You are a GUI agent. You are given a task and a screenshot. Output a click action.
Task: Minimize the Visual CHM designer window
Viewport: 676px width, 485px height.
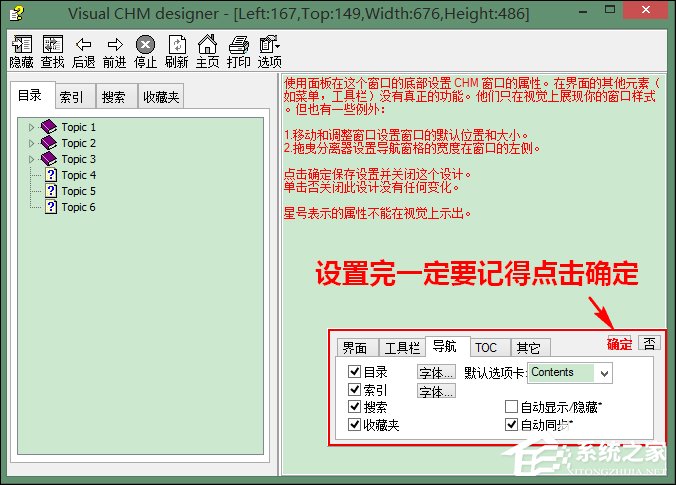(583, 10)
